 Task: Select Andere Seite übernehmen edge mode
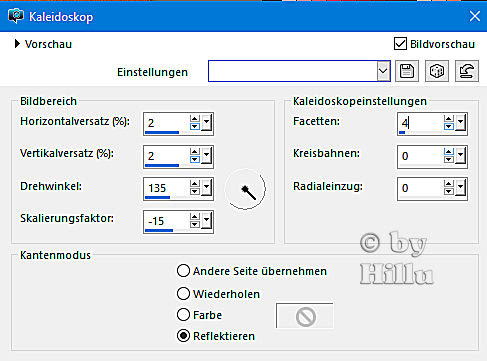coord(183,271)
